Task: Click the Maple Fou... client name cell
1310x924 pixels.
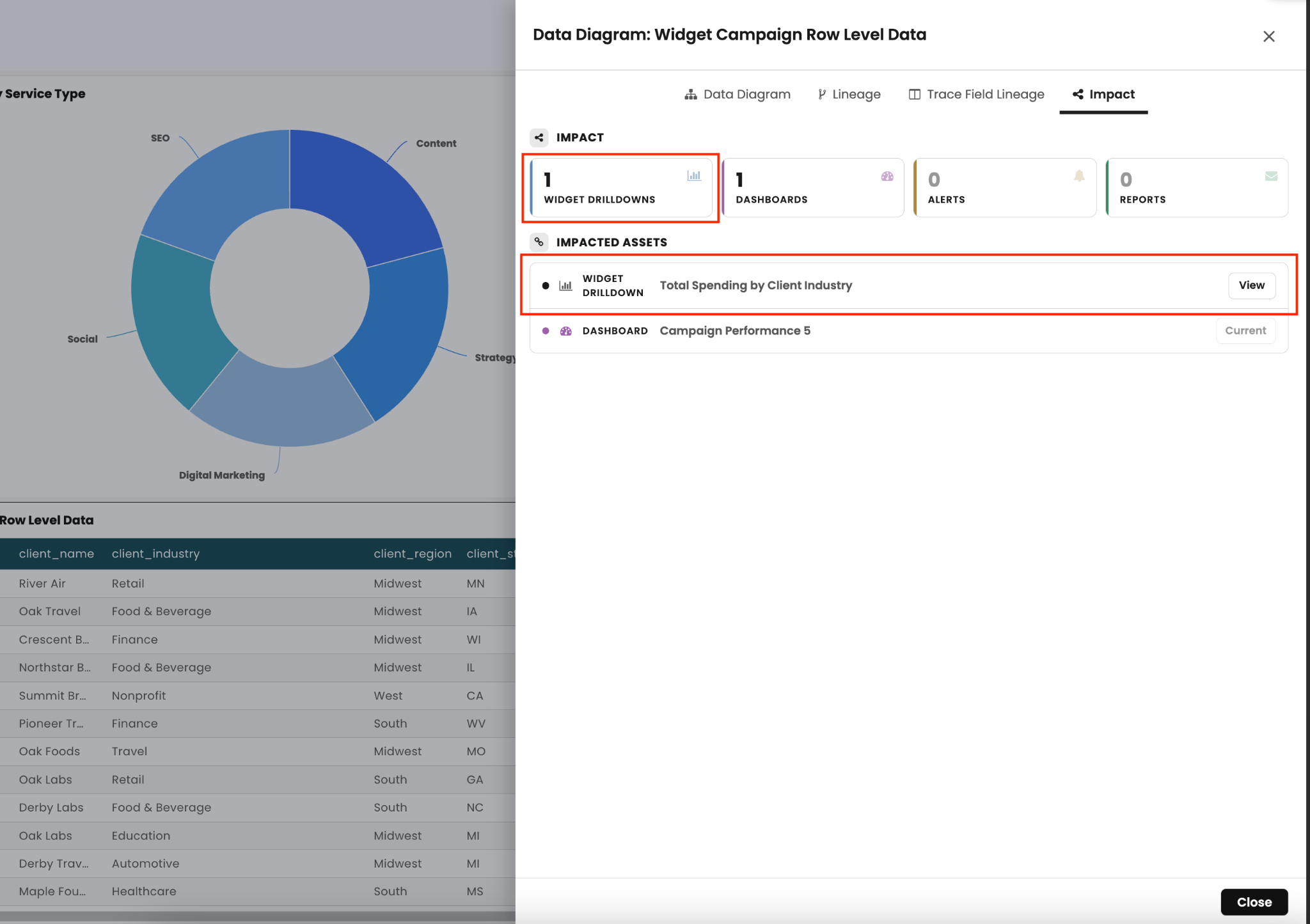Action: coord(52,891)
